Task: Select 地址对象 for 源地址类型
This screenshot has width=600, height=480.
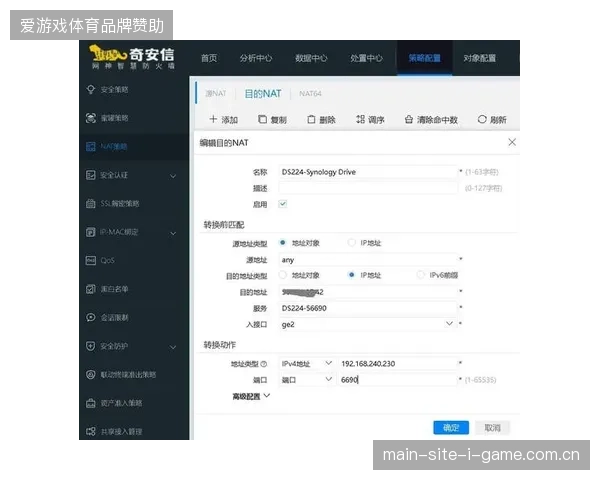Action: [x=283, y=243]
